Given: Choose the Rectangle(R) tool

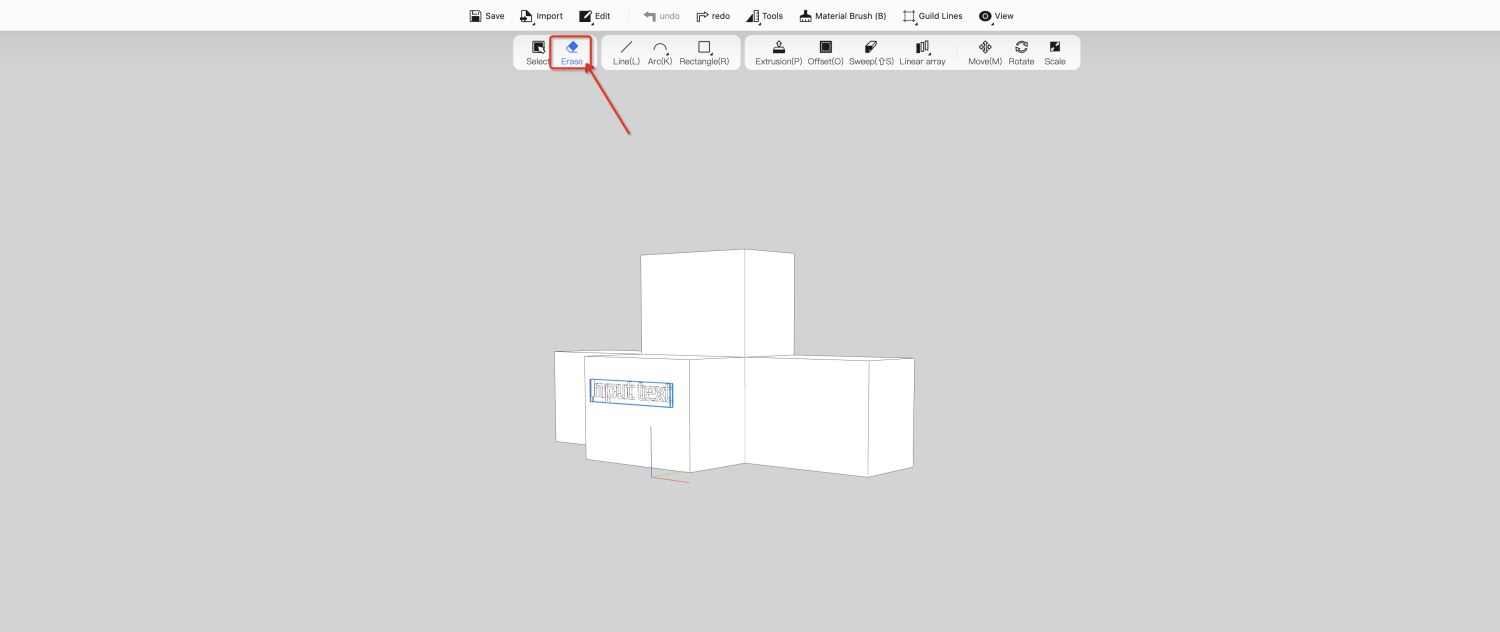Looking at the screenshot, I should click(x=704, y=53).
